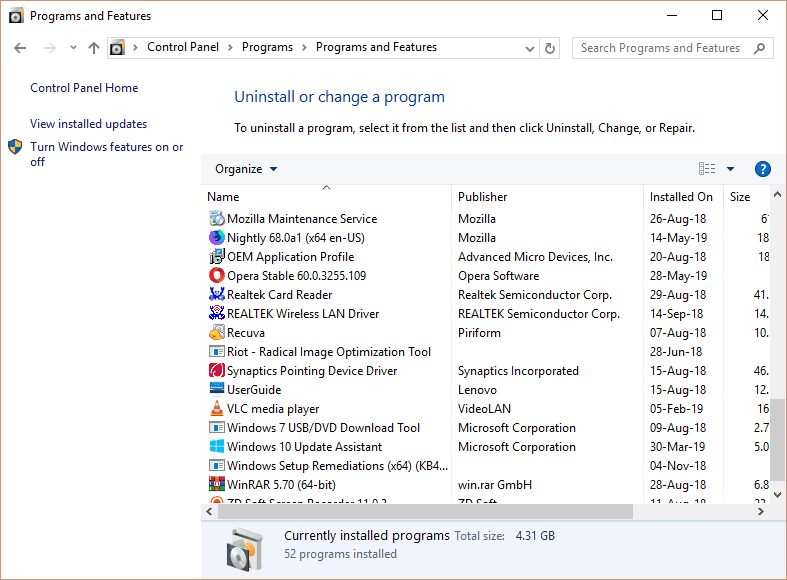The image size is (787, 580).
Task: Click the OEM Application Profile icon
Action: click(x=216, y=256)
